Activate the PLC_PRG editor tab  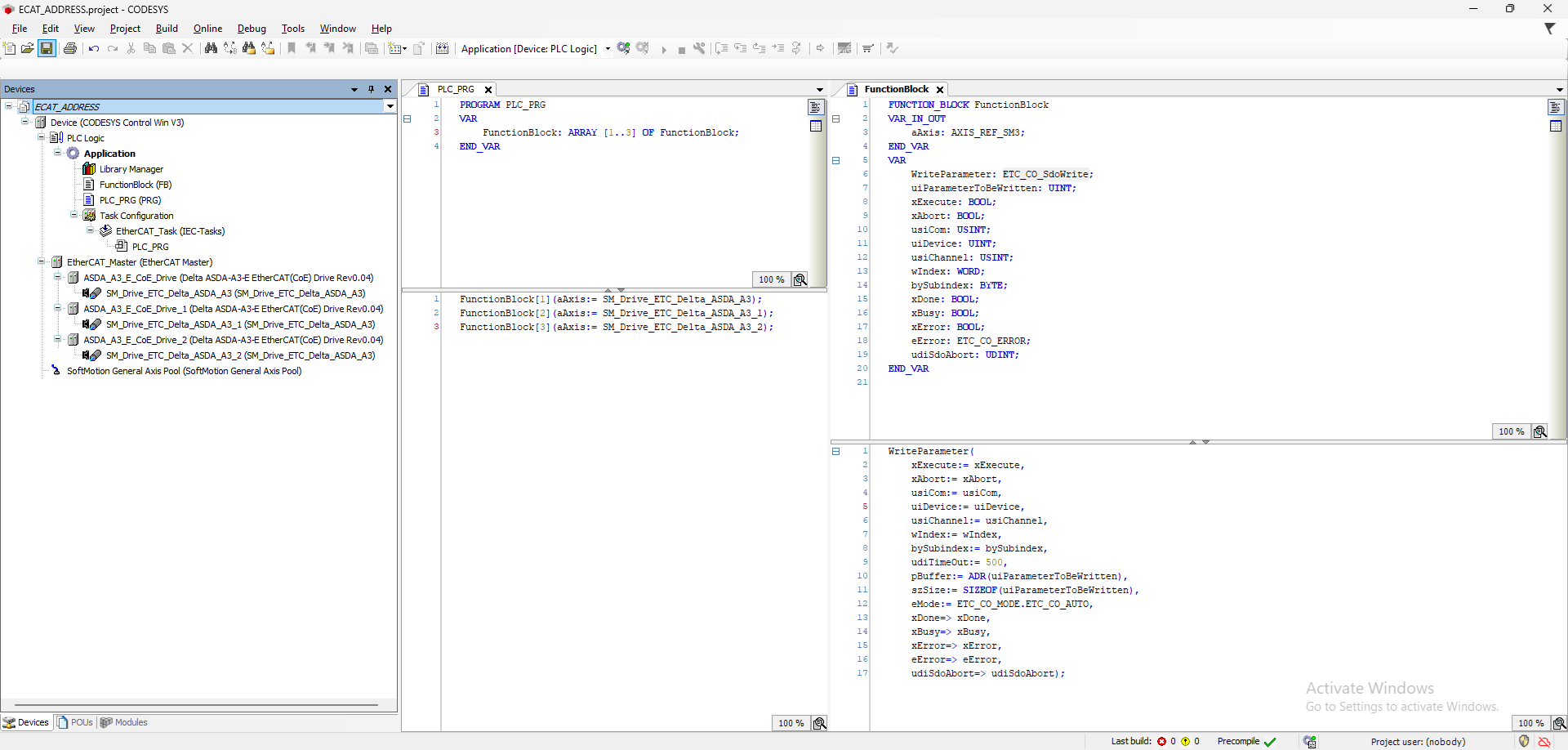pos(455,90)
